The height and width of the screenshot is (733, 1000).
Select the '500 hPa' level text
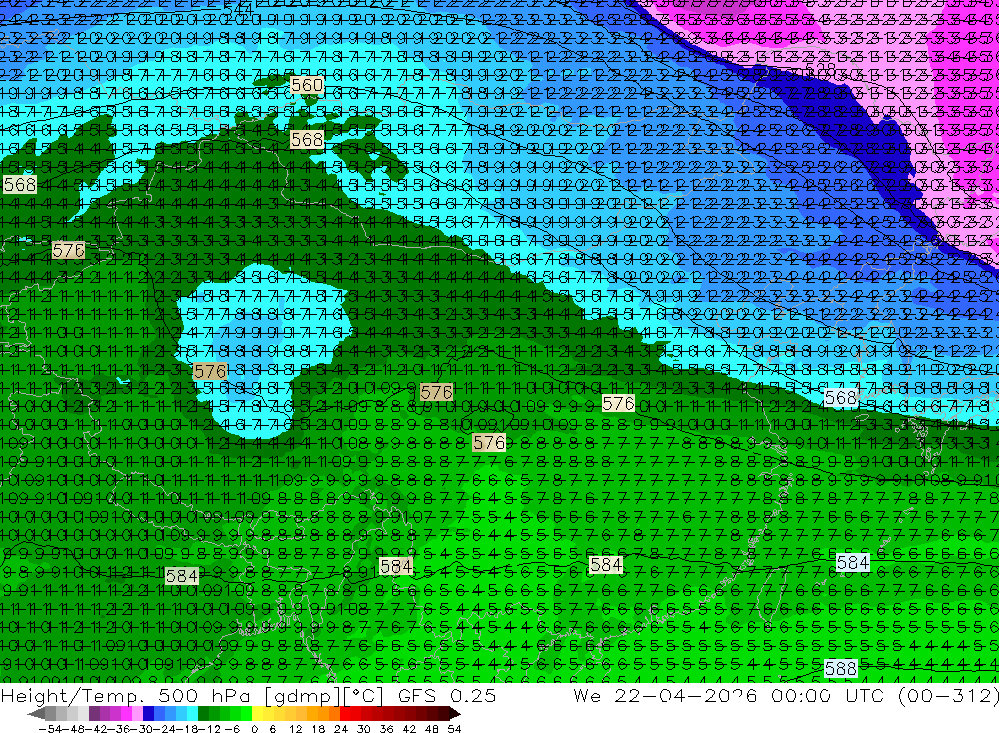[x=204, y=696]
